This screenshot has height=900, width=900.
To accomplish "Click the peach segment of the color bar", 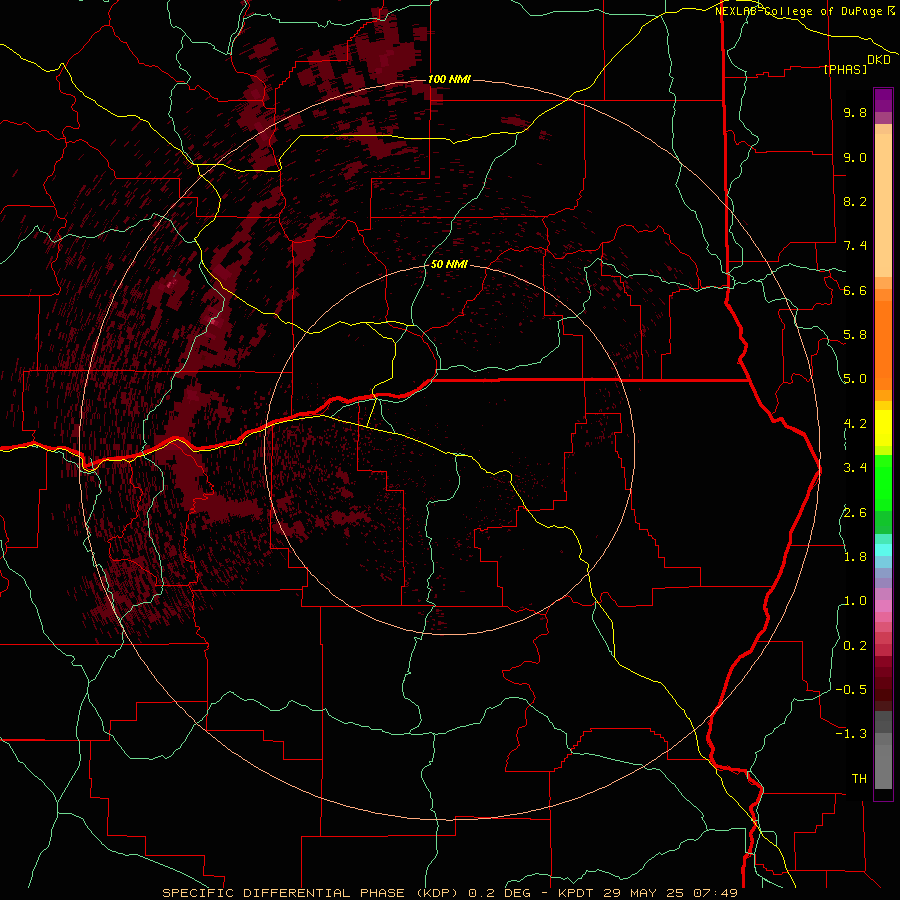I will [883, 205].
